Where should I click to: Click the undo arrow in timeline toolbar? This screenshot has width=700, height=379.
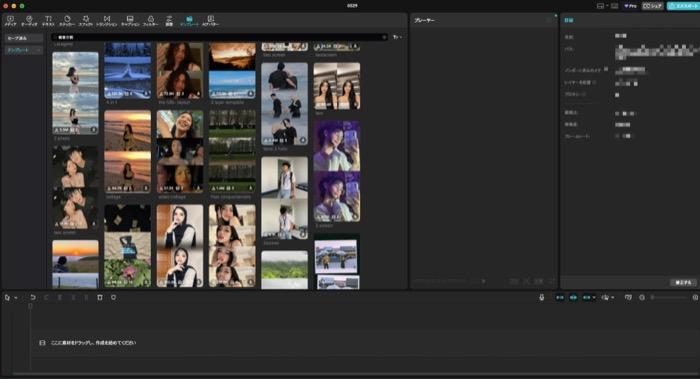click(33, 297)
